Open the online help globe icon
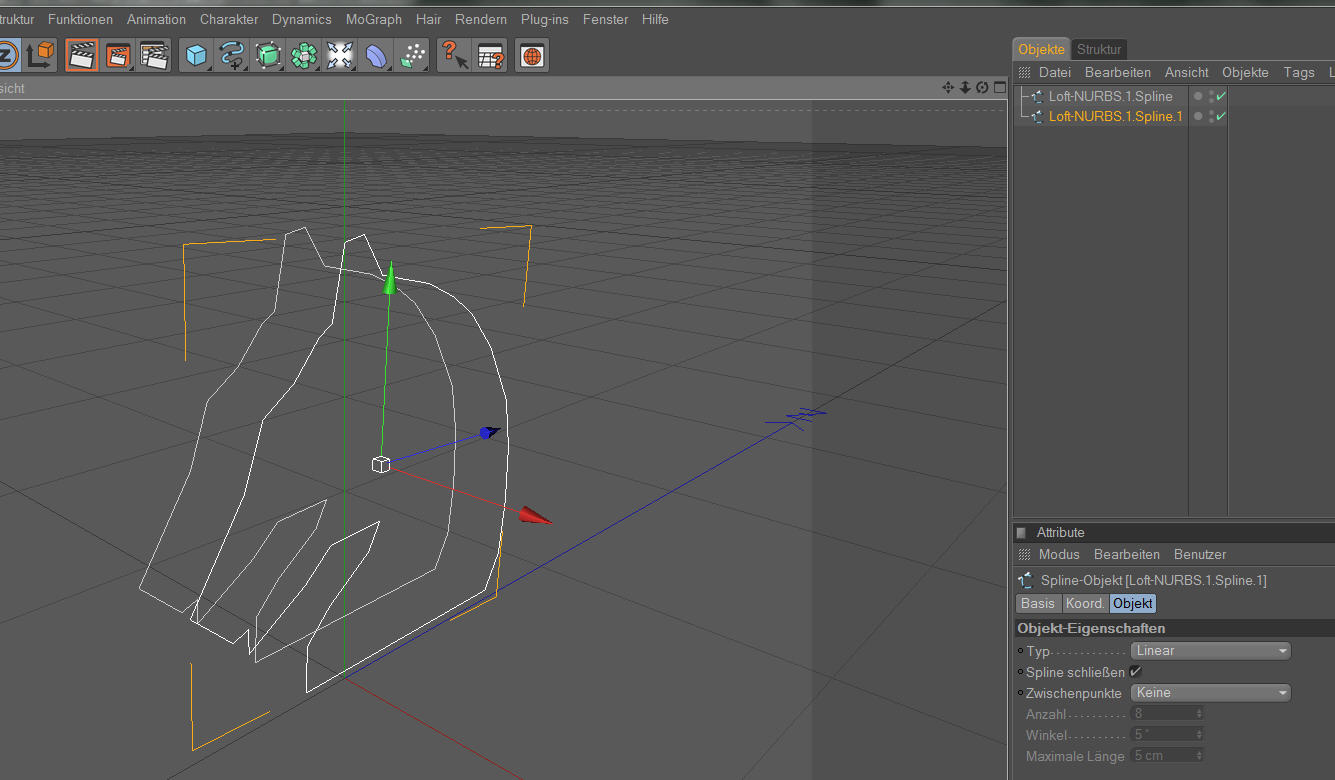1335x780 pixels. click(x=532, y=56)
